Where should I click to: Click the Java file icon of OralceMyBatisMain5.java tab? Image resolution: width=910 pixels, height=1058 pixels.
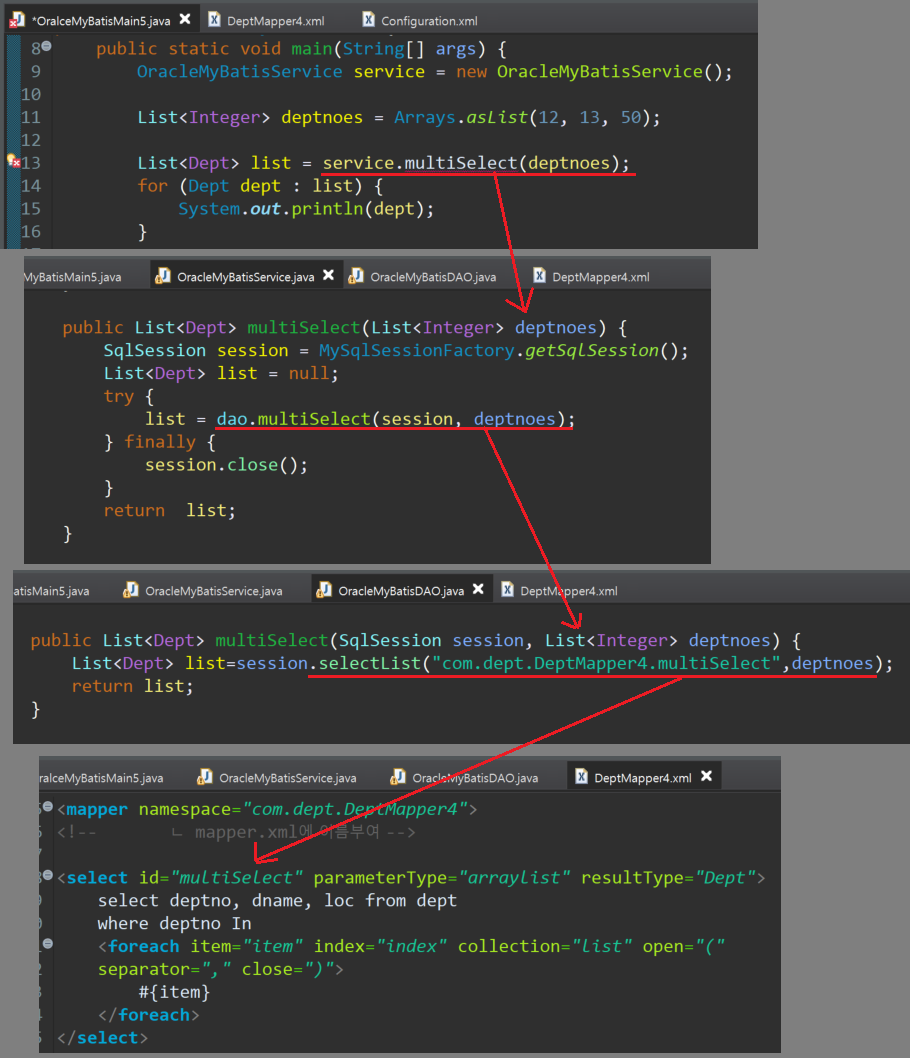coord(16,20)
